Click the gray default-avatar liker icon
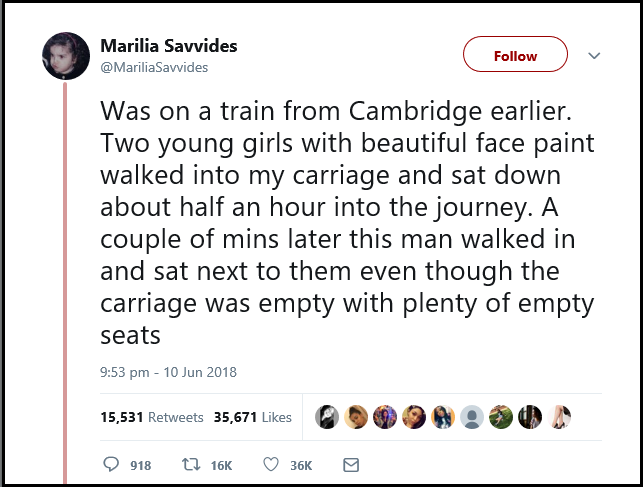Image resolution: width=643 pixels, height=487 pixels. pyautogui.click(x=473, y=417)
